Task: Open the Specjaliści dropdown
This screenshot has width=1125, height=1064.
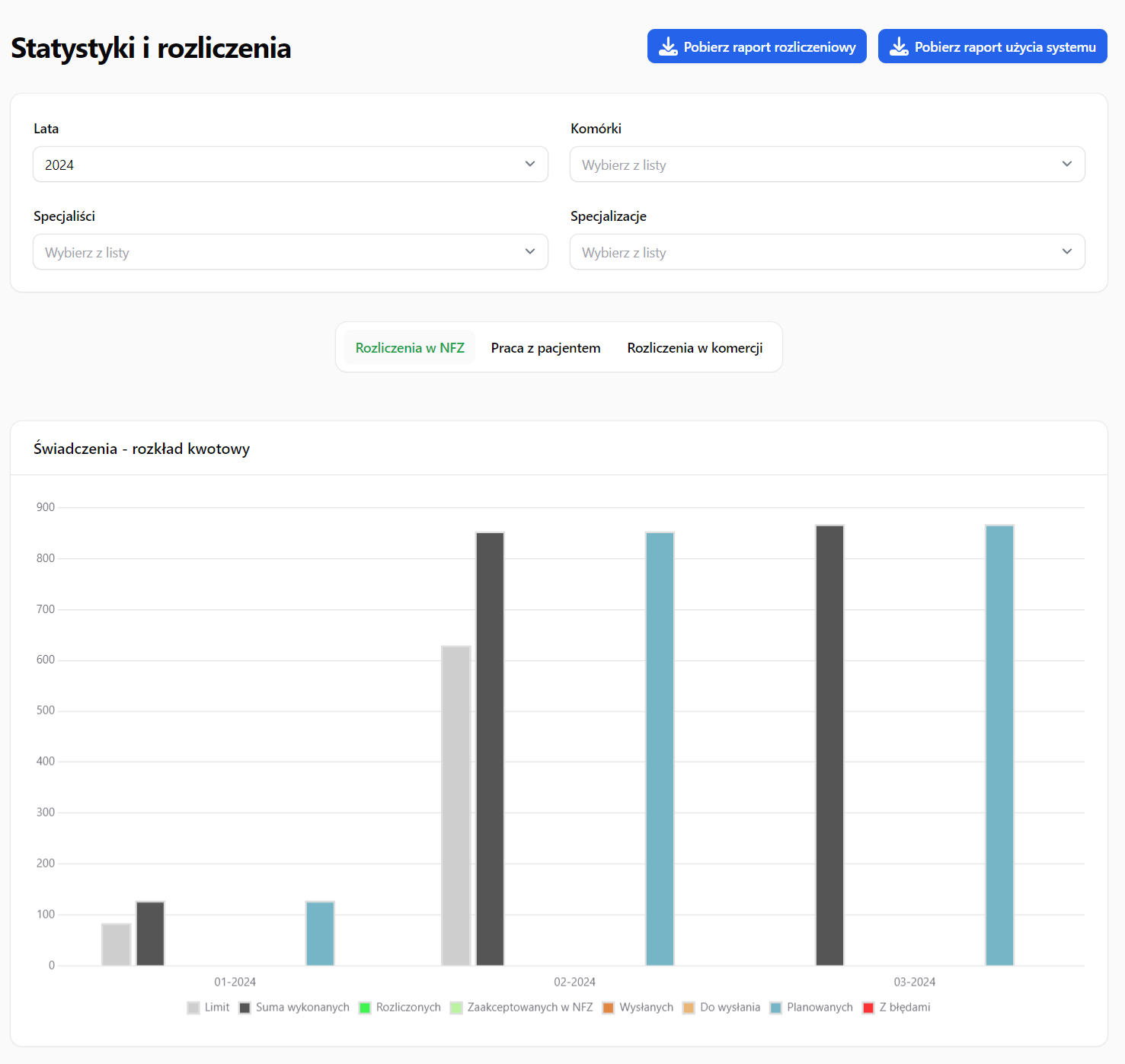Action: click(x=290, y=252)
